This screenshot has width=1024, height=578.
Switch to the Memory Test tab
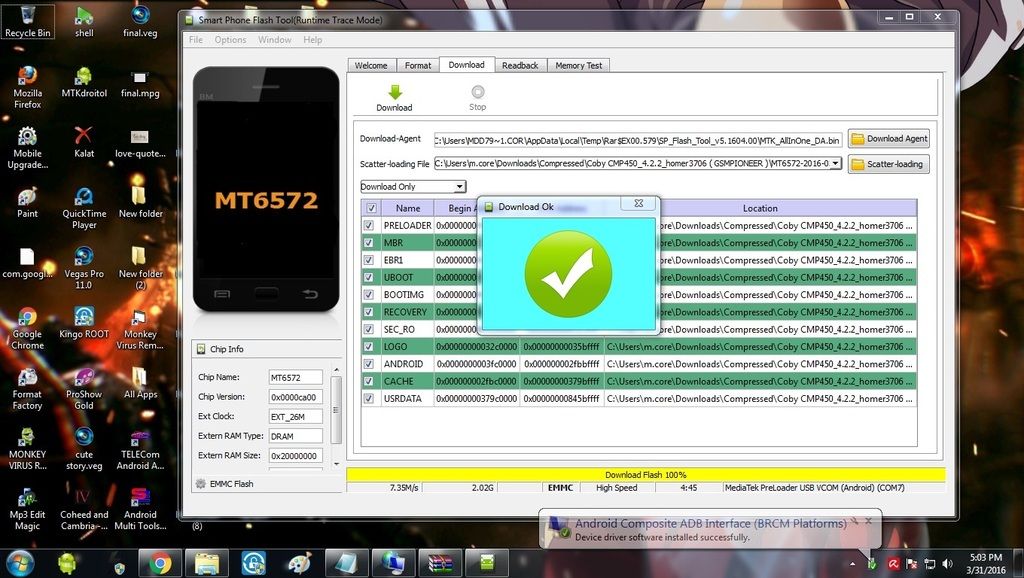click(579, 65)
